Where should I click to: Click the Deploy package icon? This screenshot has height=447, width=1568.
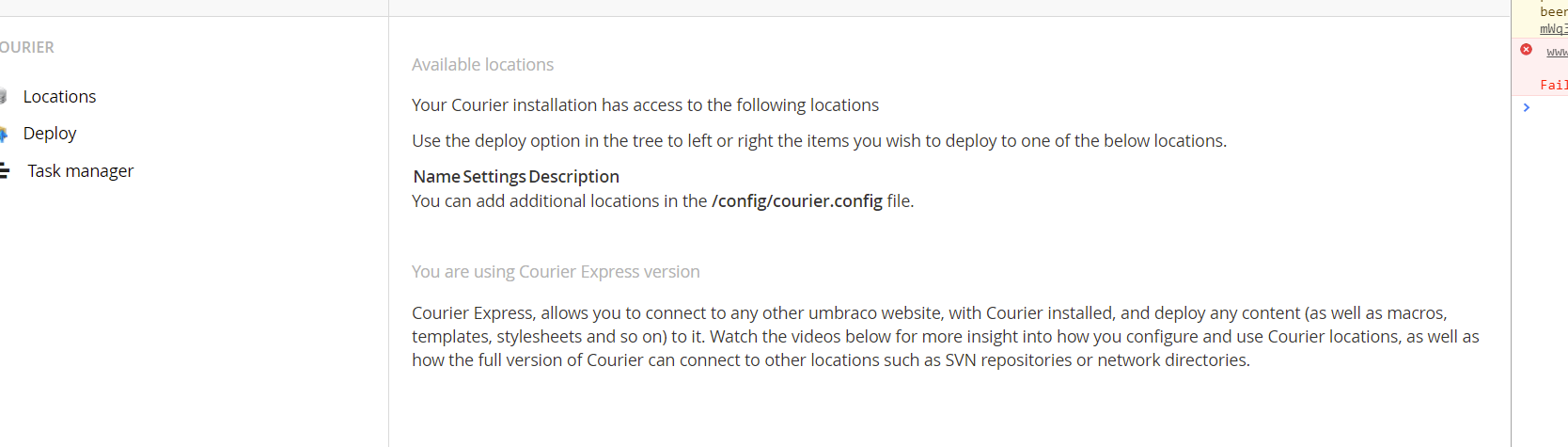point(3,134)
